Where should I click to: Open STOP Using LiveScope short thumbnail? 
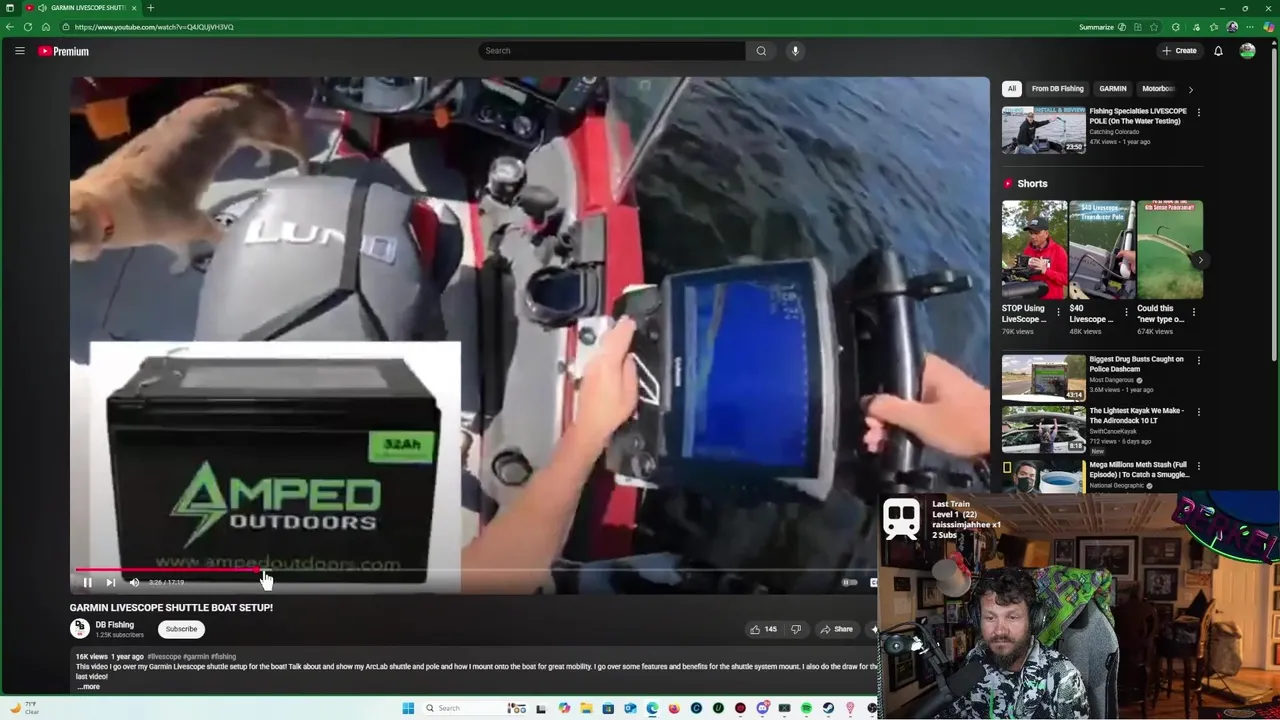click(1035, 250)
